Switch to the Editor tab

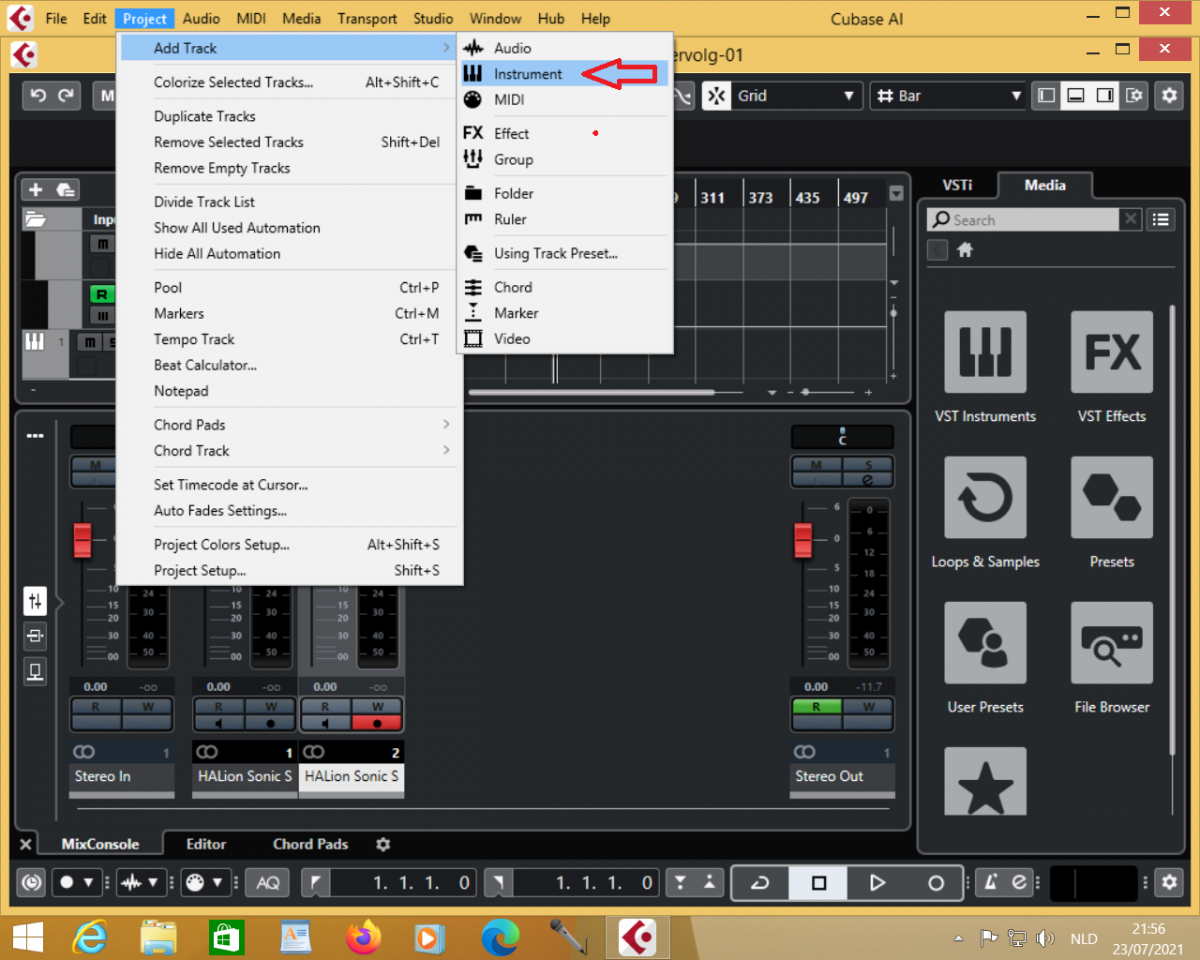(206, 844)
